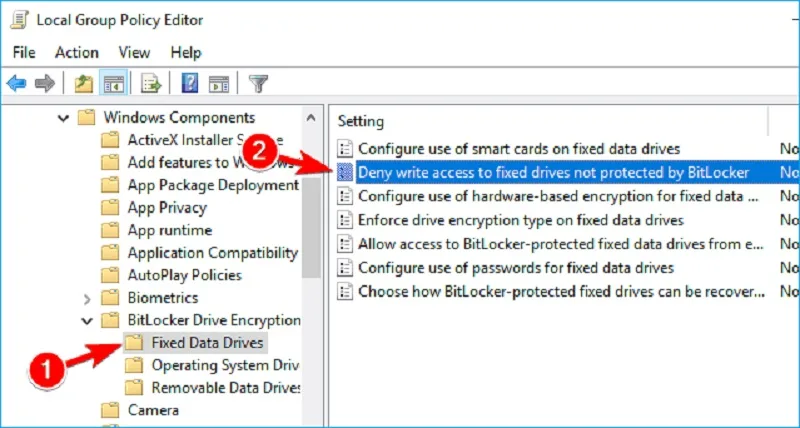800x428 pixels.
Task: Open the Action menu
Action: (77, 53)
